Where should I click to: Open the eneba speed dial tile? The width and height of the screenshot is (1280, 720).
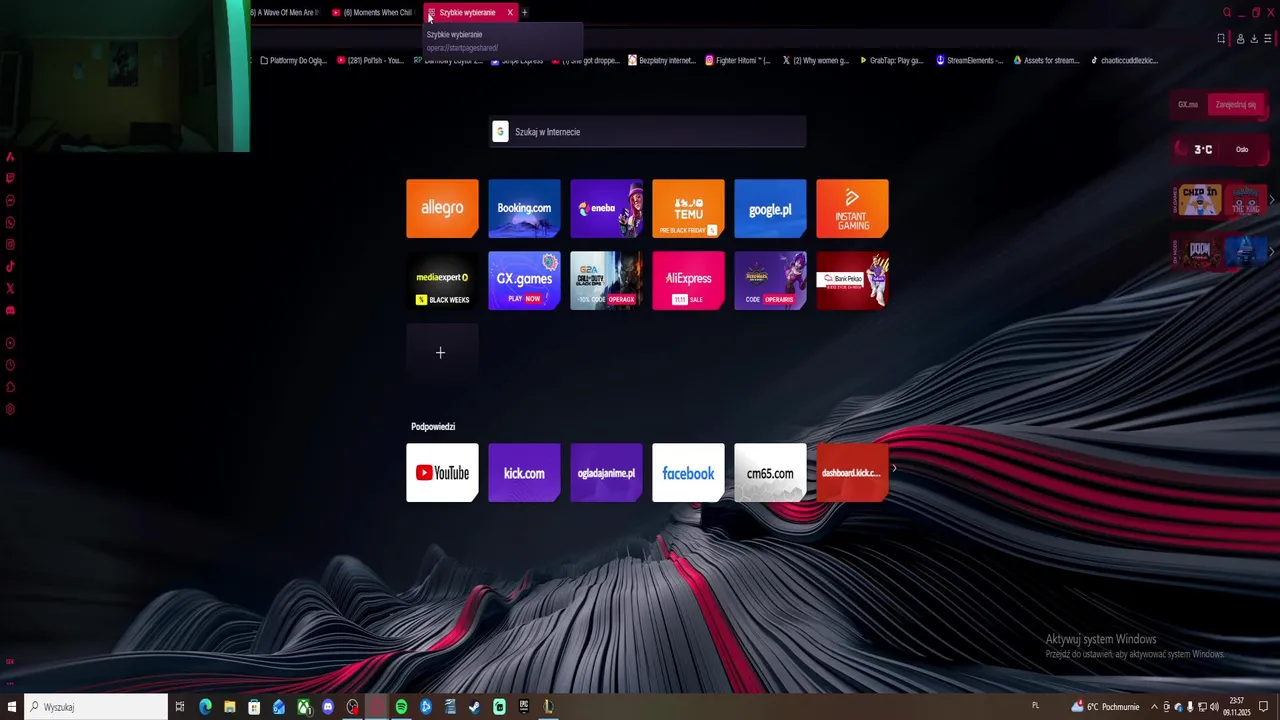tap(606, 208)
